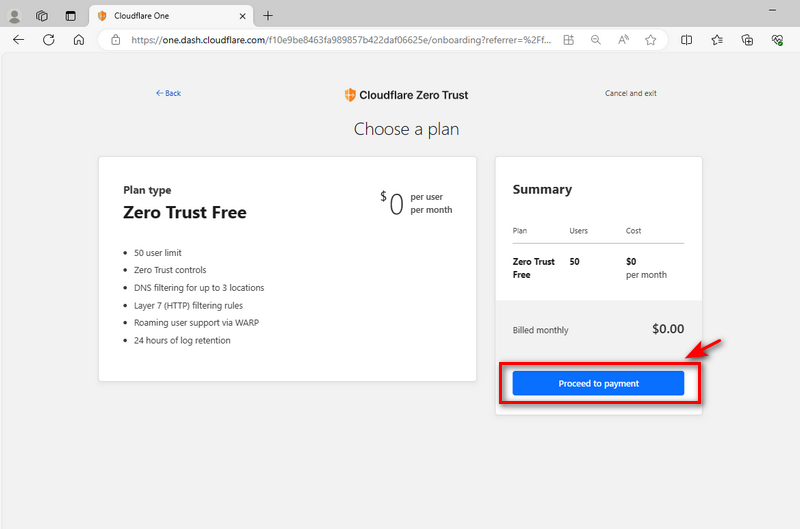Open the browser home icon
Screen dimensions: 800x529
point(79,40)
